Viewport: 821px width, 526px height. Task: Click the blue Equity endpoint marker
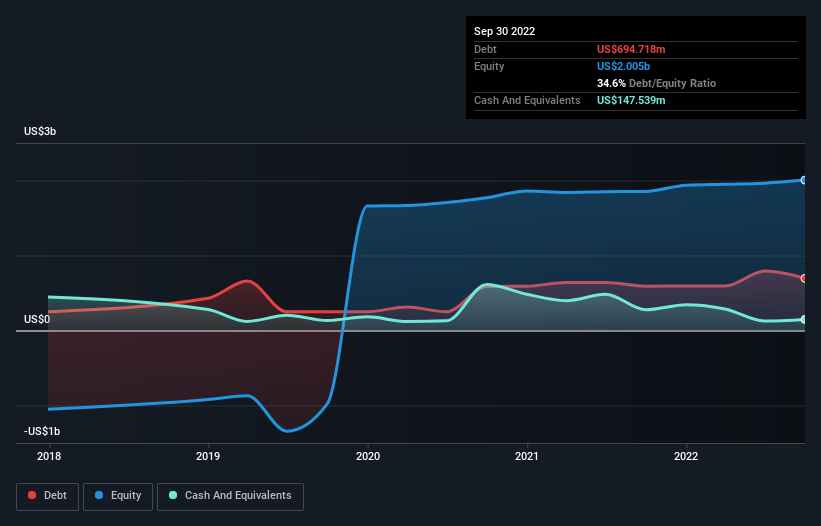(804, 180)
